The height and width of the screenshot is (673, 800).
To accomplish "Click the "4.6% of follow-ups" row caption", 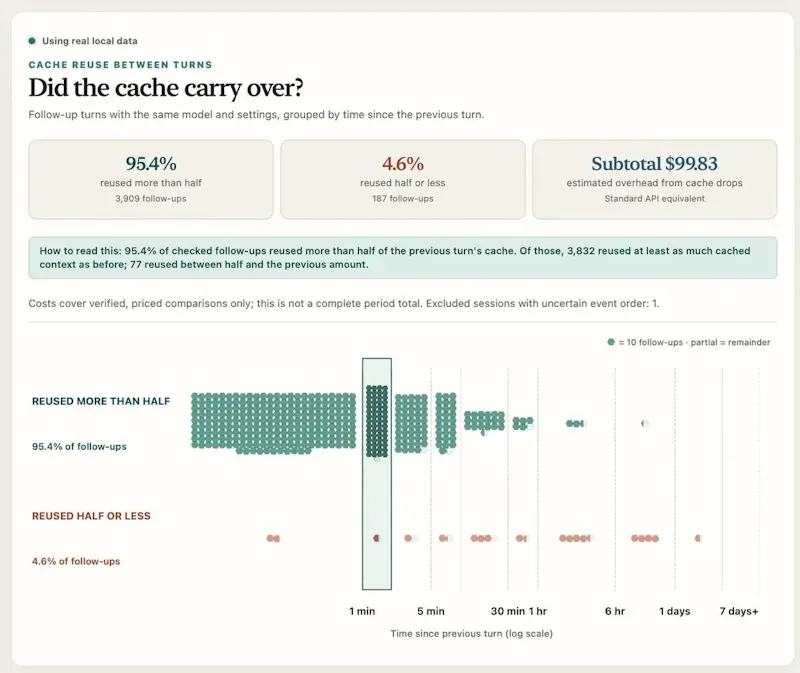I will (x=76, y=561).
